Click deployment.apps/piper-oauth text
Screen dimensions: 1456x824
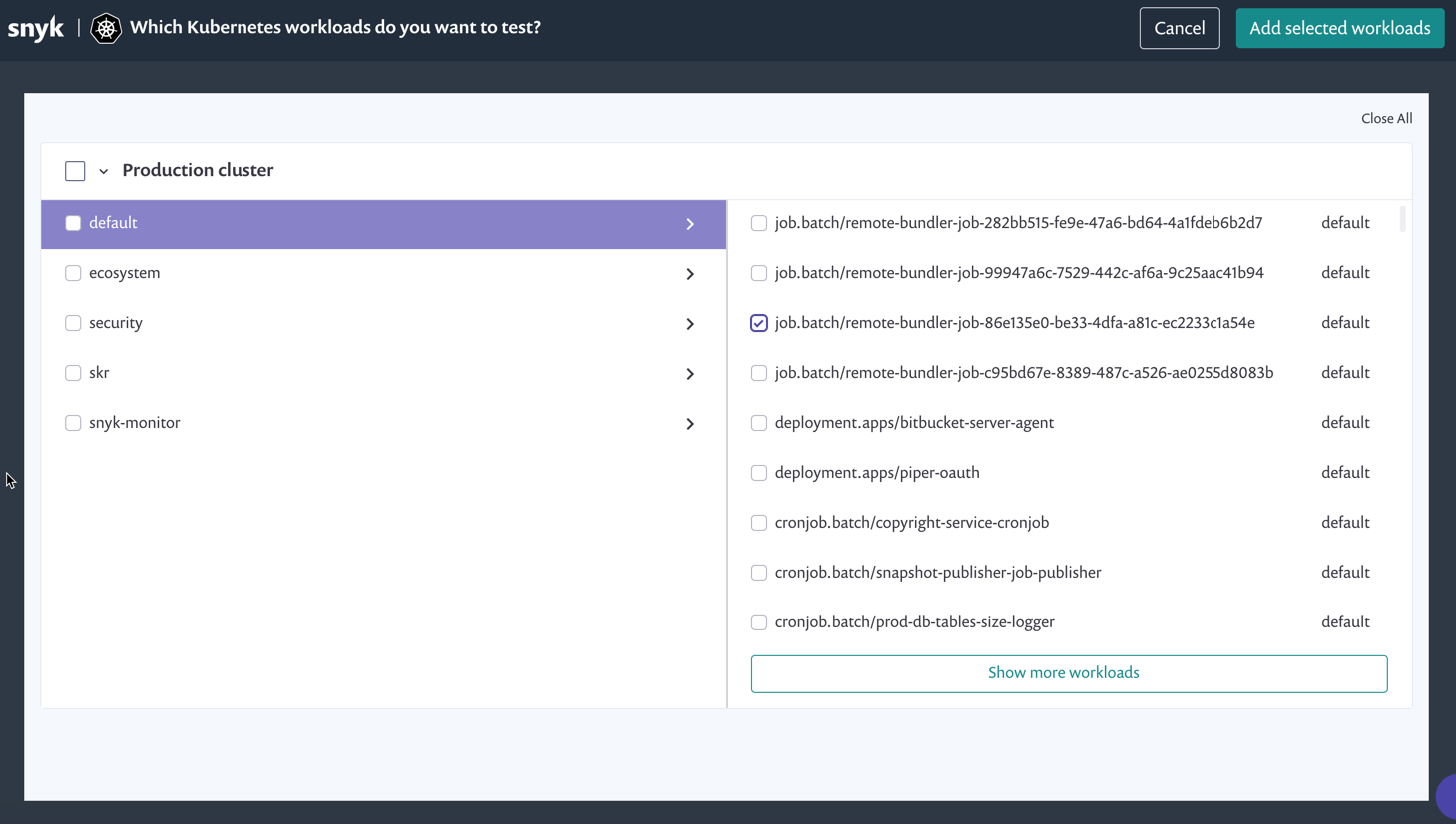(x=877, y=473)
